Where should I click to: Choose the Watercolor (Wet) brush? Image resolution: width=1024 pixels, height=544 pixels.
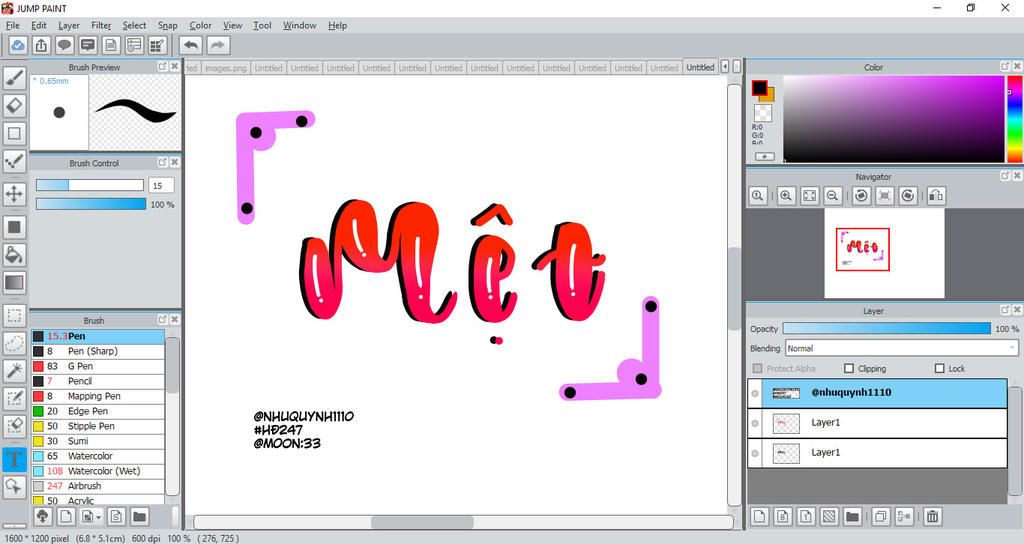click(x=98, y=471)
